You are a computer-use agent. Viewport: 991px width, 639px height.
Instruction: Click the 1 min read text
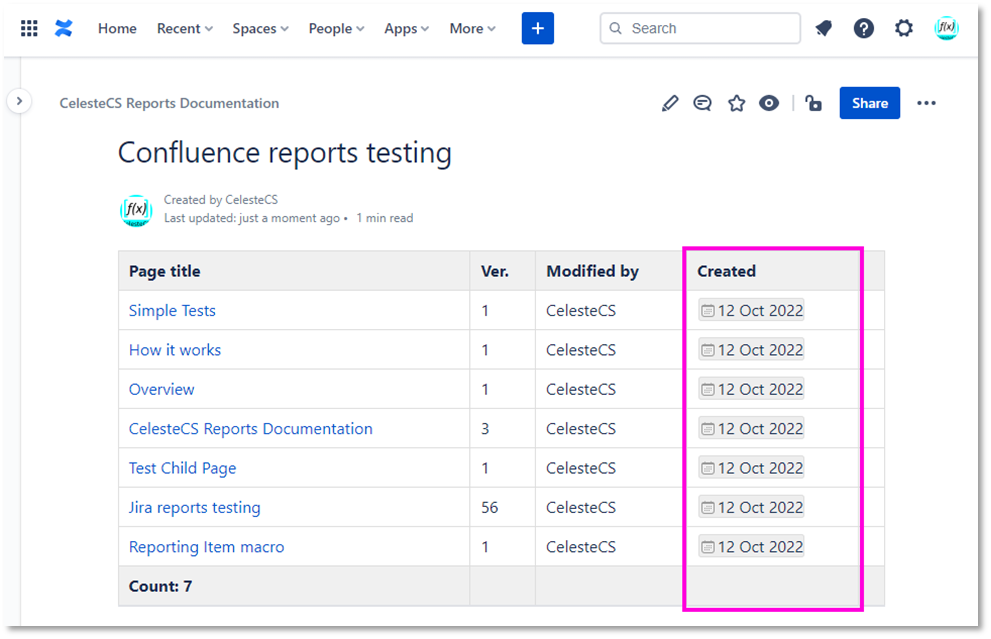point(385,218)
